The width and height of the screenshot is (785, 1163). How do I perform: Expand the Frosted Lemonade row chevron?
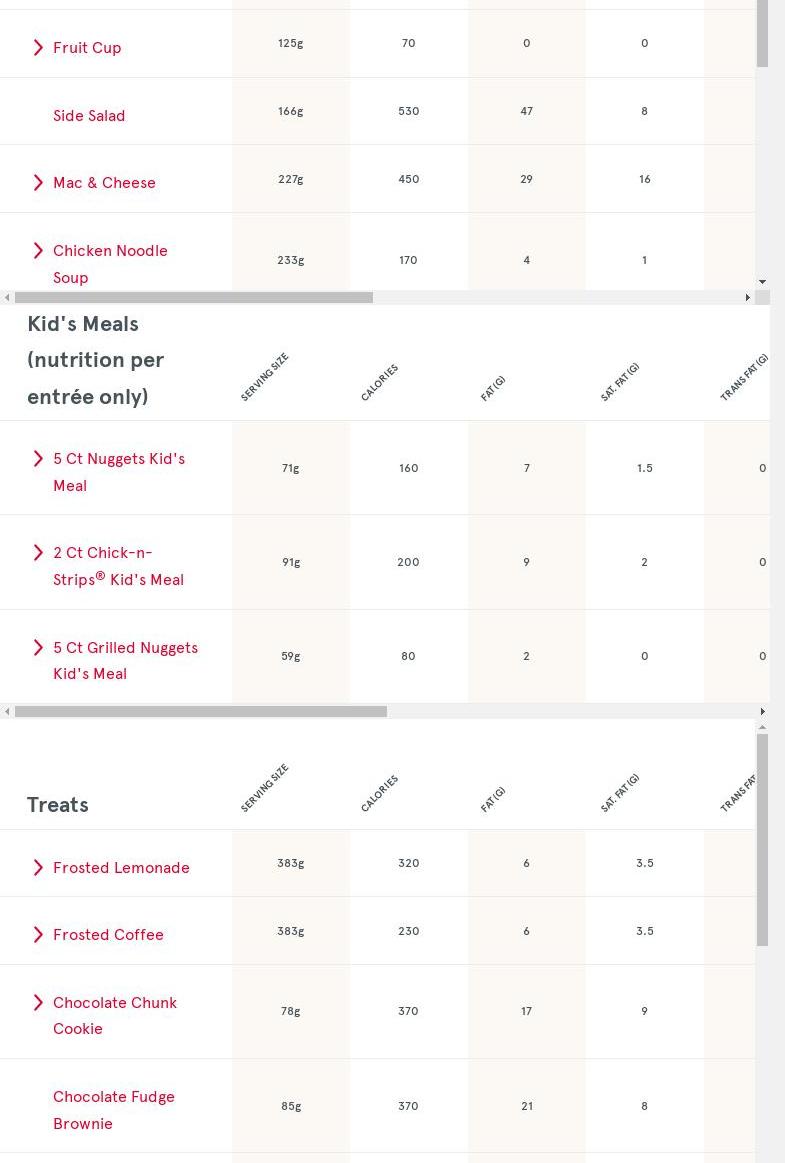point(38,868)
